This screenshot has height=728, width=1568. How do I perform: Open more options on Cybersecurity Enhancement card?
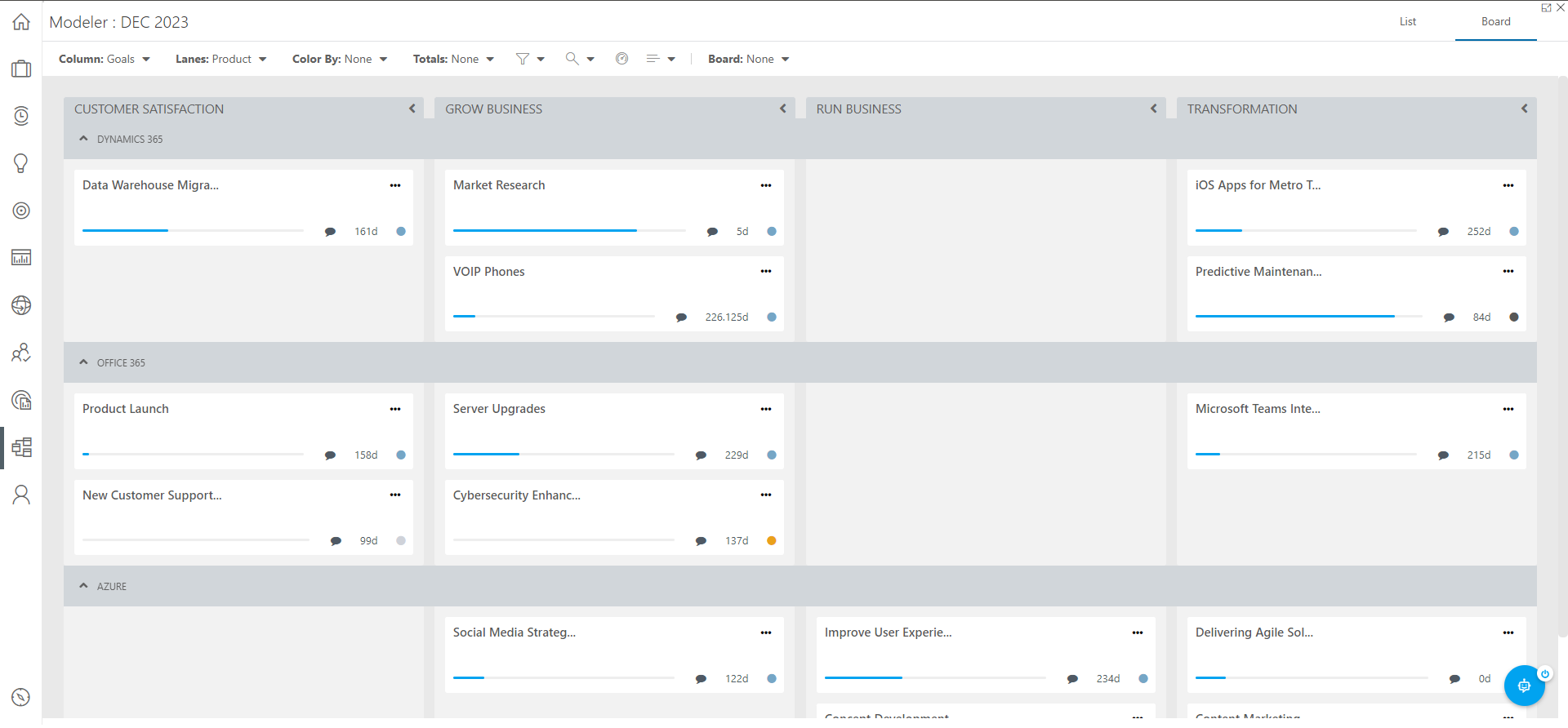pyautogui.click(x=766, y=495)
